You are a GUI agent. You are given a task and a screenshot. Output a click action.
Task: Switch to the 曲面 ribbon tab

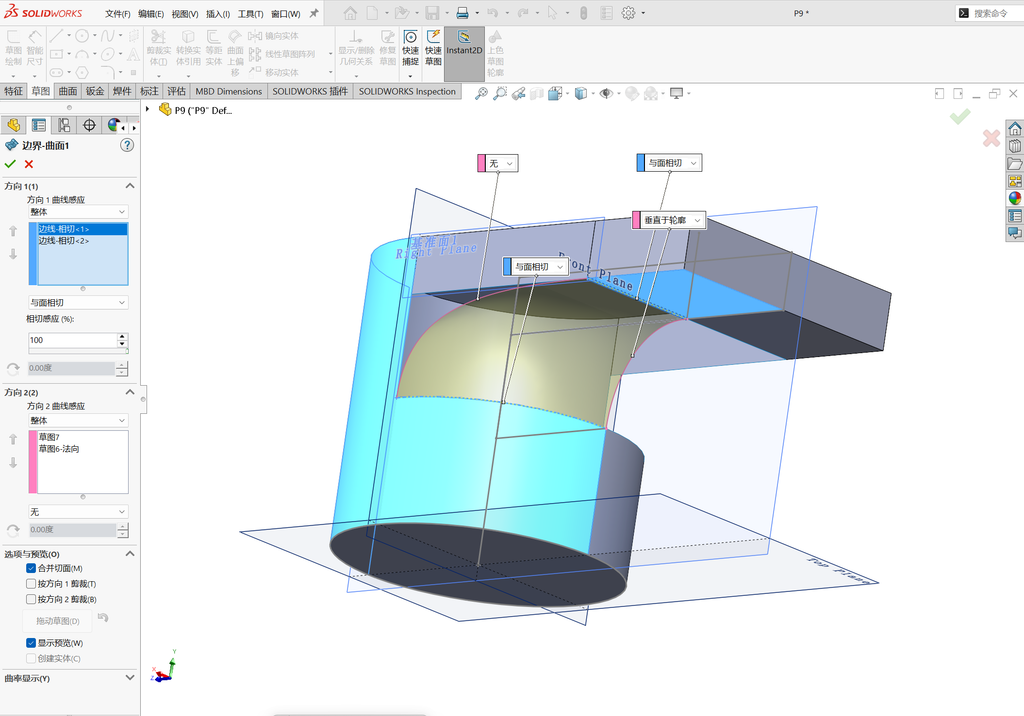point(68,91)
